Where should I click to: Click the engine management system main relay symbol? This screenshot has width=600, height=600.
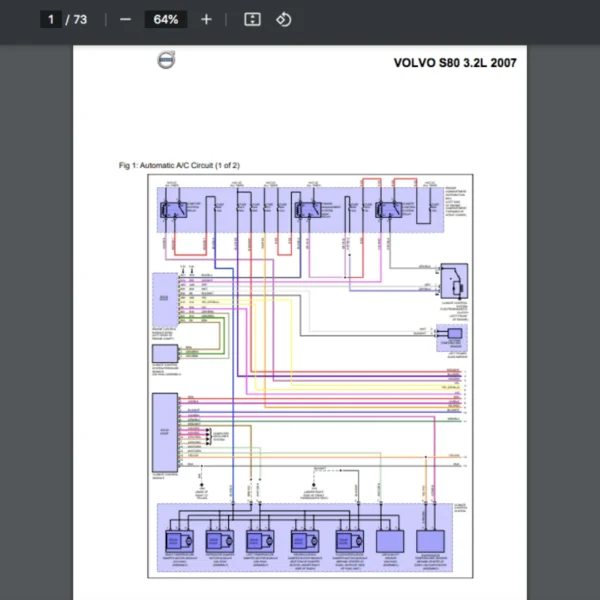click(308, 210)
